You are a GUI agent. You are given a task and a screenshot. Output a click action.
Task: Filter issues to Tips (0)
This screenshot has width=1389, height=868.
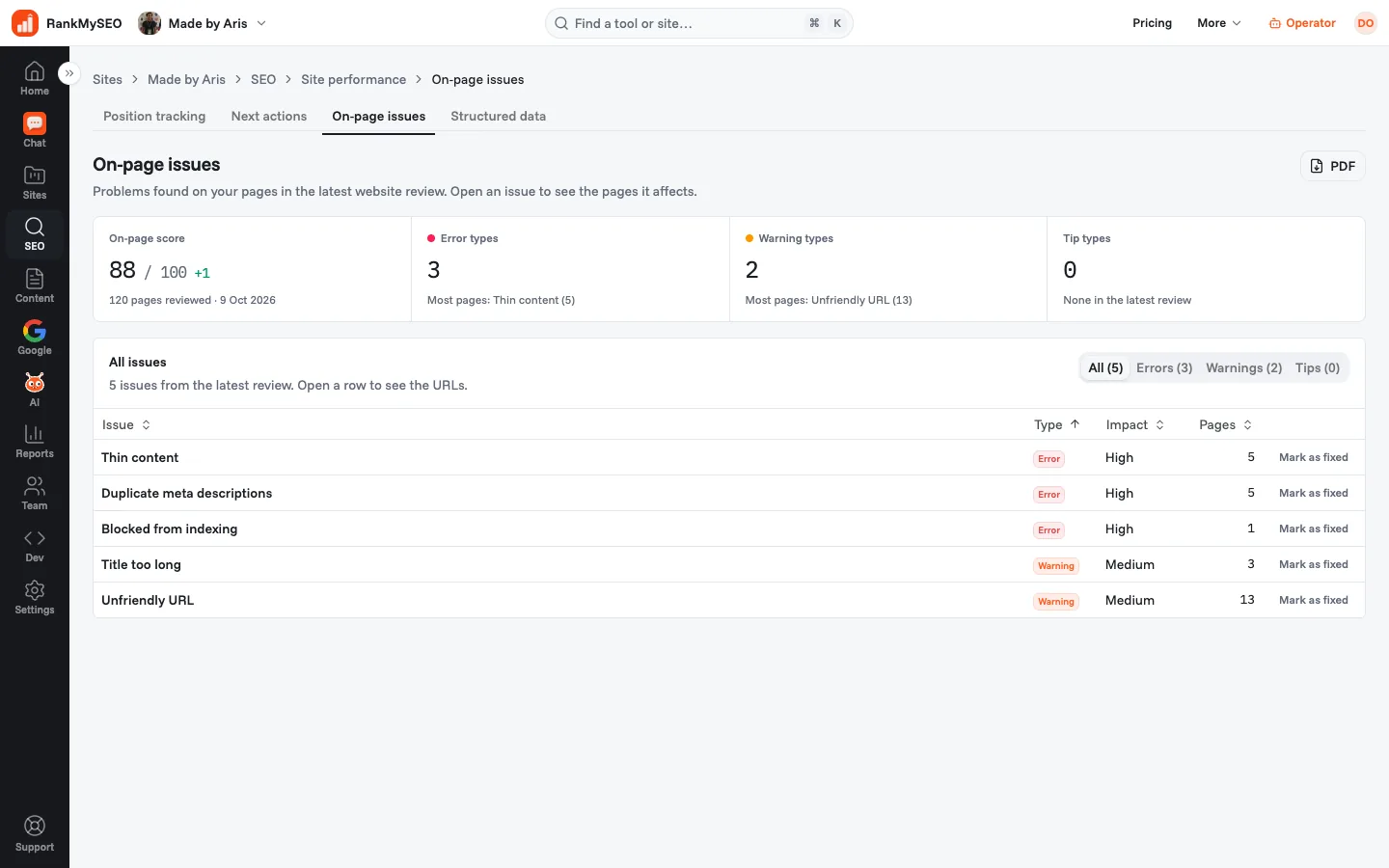pyautogui.click(x=1318, y=367)
